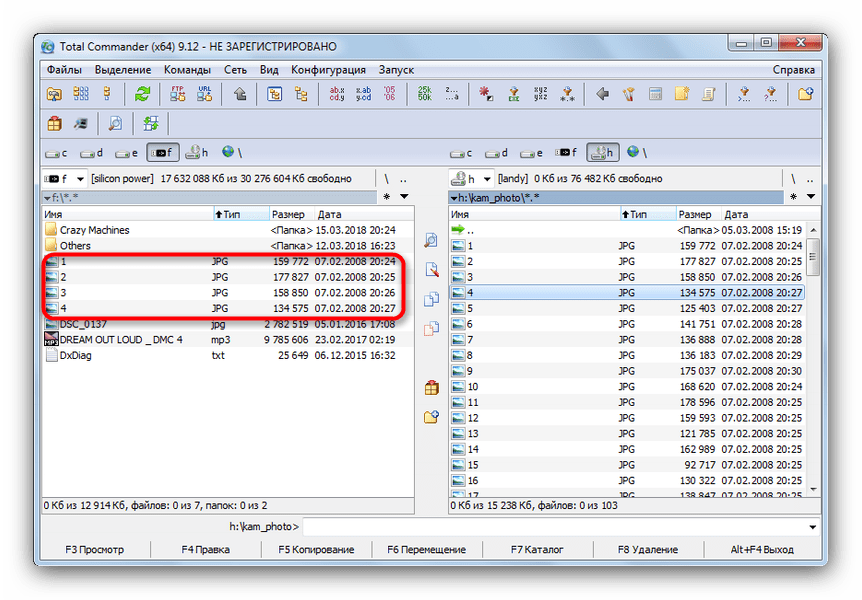Open the magnifier search files icon
This screenshot has width=862, height=600.
[115, 123]
